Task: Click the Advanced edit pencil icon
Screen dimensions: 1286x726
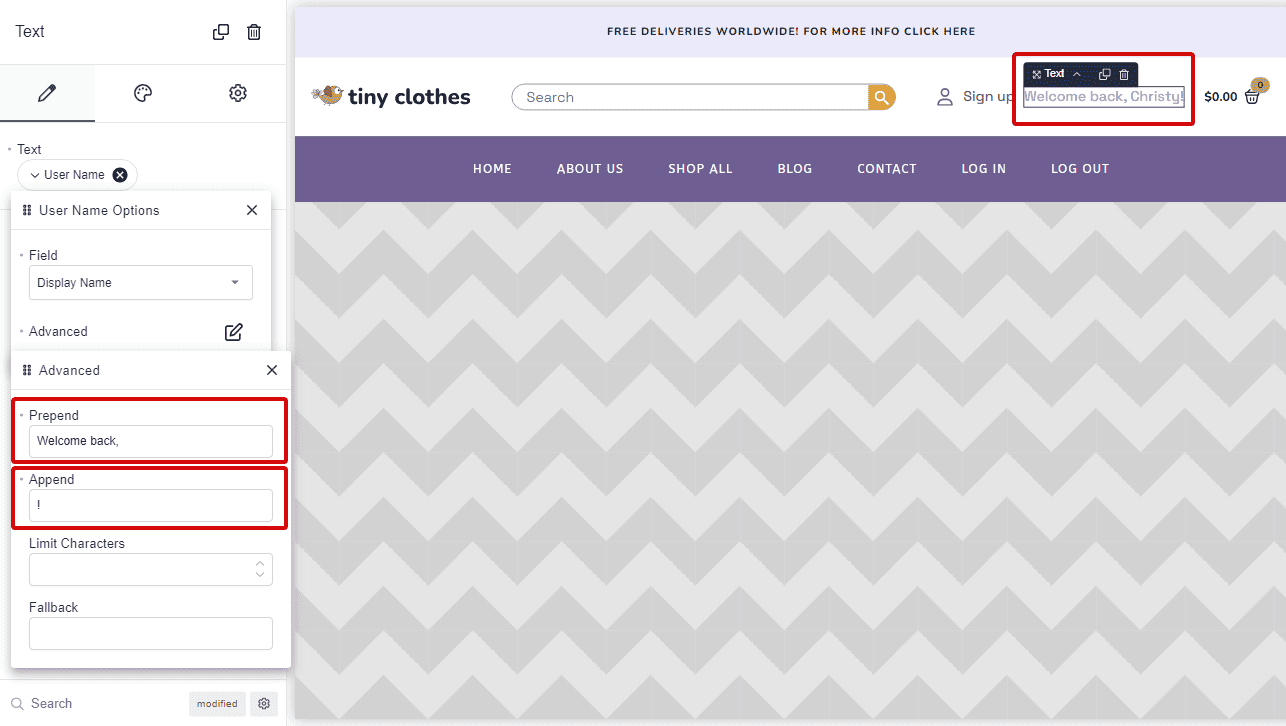Action: (234, 332)
